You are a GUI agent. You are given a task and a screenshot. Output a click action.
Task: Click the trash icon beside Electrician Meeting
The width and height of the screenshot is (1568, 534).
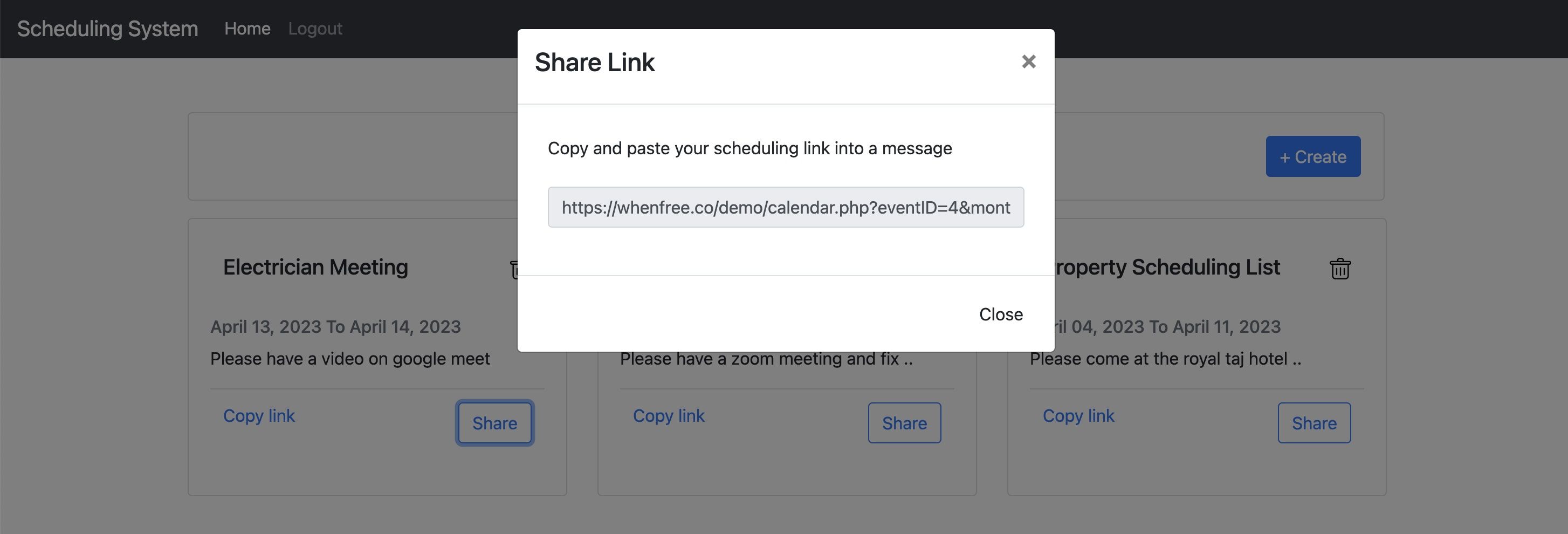(513, 269)
